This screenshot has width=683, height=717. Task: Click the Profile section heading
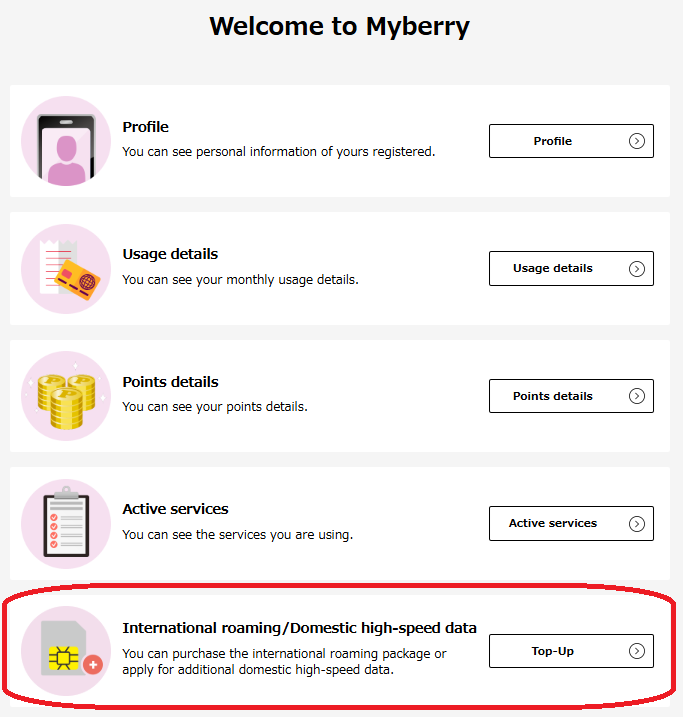145,127
